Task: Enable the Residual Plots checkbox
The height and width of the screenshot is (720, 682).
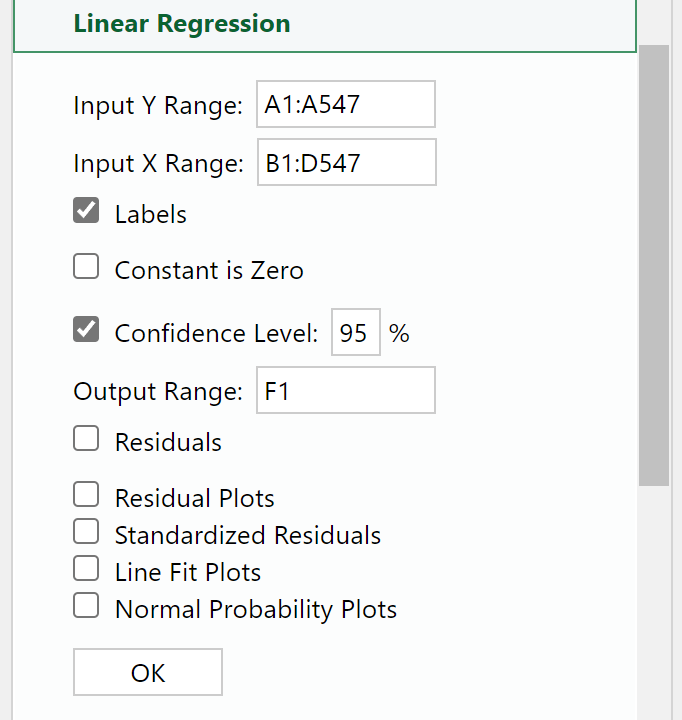Action: pos(87,496)
